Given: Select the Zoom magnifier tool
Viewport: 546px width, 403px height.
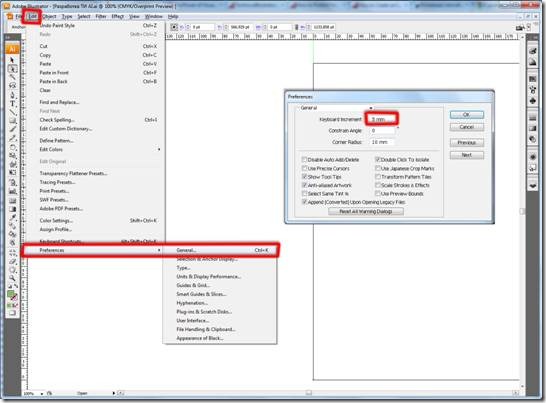Looking at the screenshot, I should click(x=13, y=278).
